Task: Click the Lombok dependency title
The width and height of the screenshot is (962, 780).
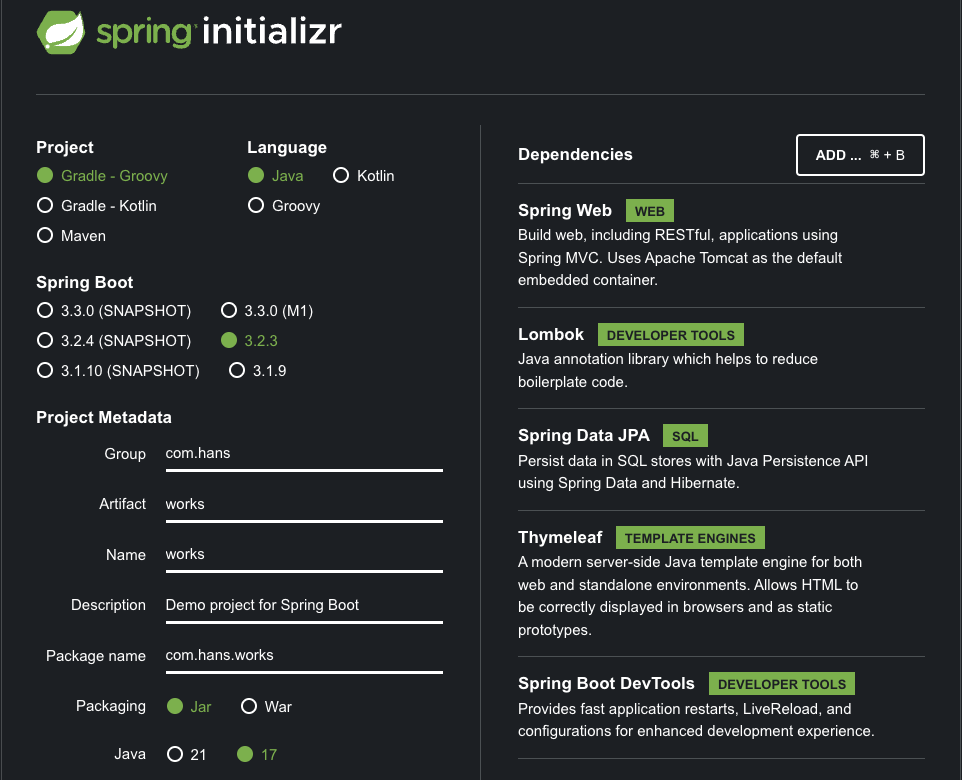Action: [x=551, y=334]
